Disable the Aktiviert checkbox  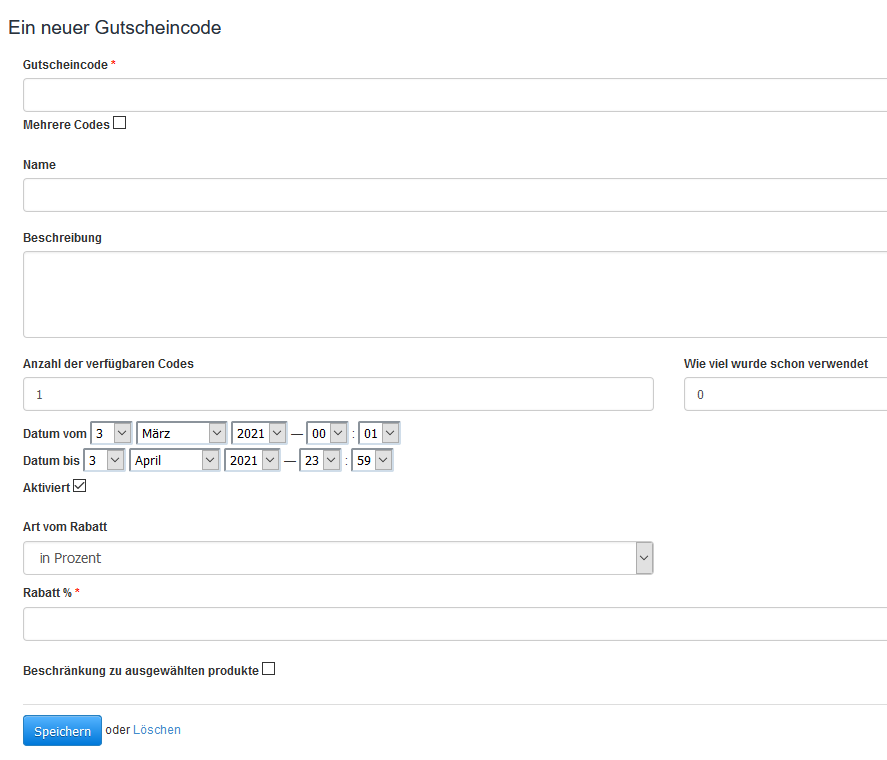[81, 485]
